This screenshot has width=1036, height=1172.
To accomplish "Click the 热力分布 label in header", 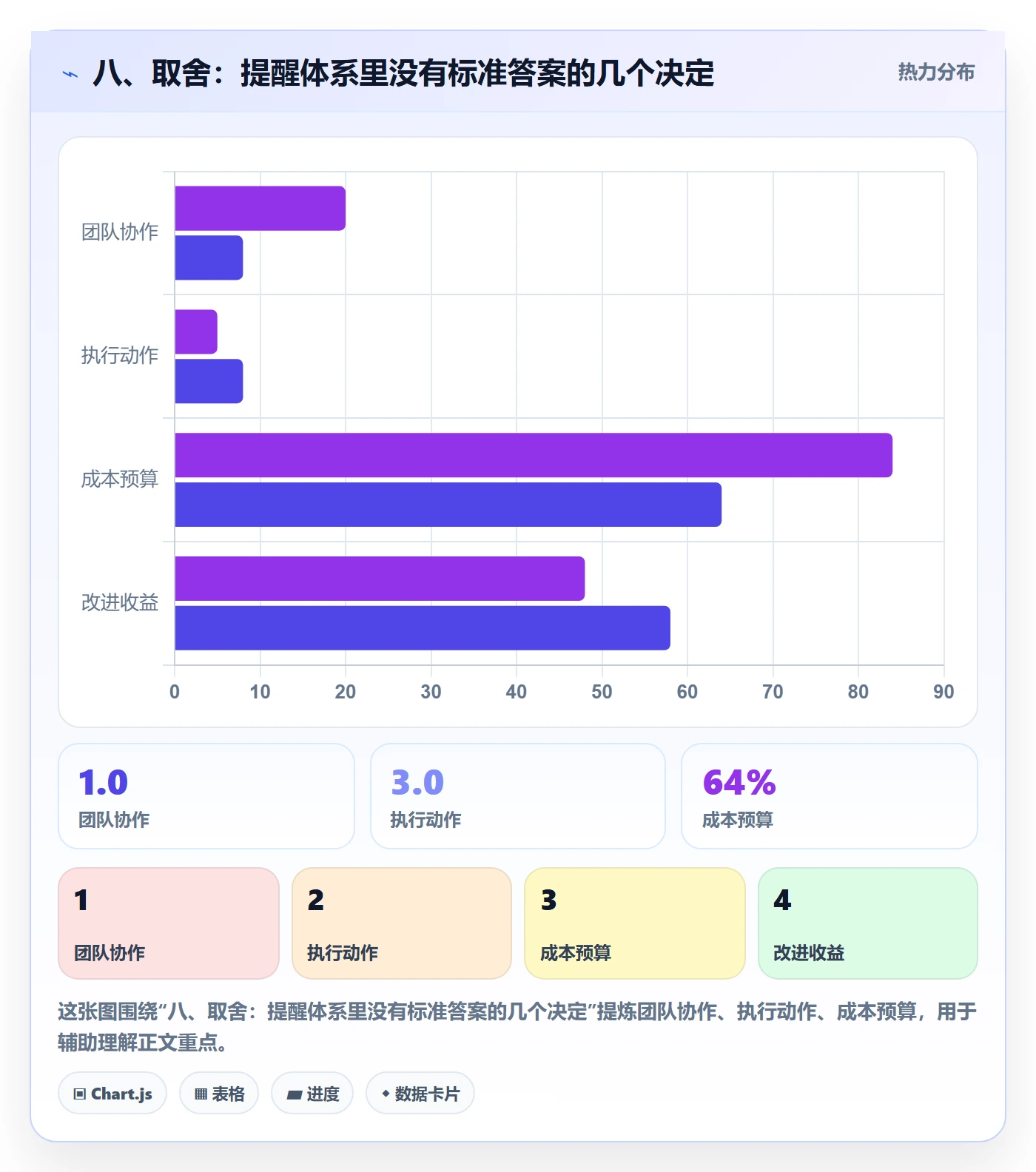I will tap(936, 72).
